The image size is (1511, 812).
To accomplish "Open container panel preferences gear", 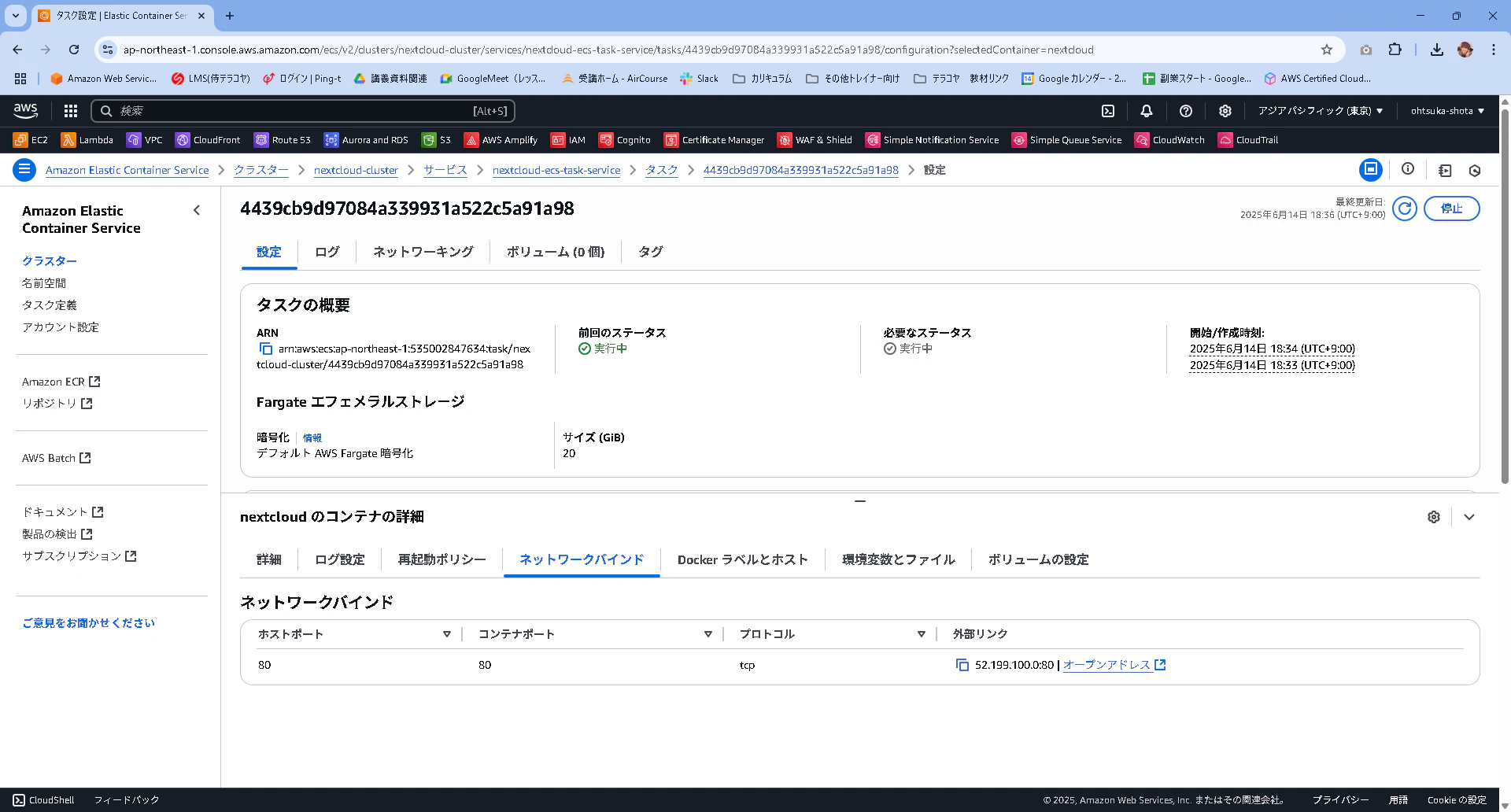I will click(x=1434, y=517).
